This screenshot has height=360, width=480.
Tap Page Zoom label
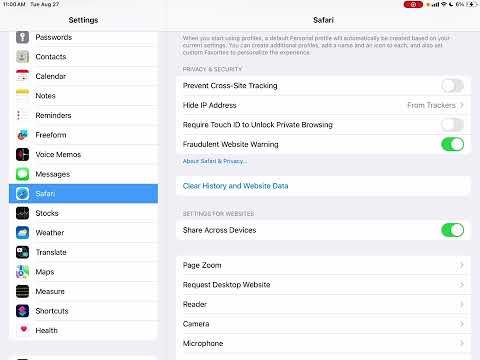(x=202, y=265)
